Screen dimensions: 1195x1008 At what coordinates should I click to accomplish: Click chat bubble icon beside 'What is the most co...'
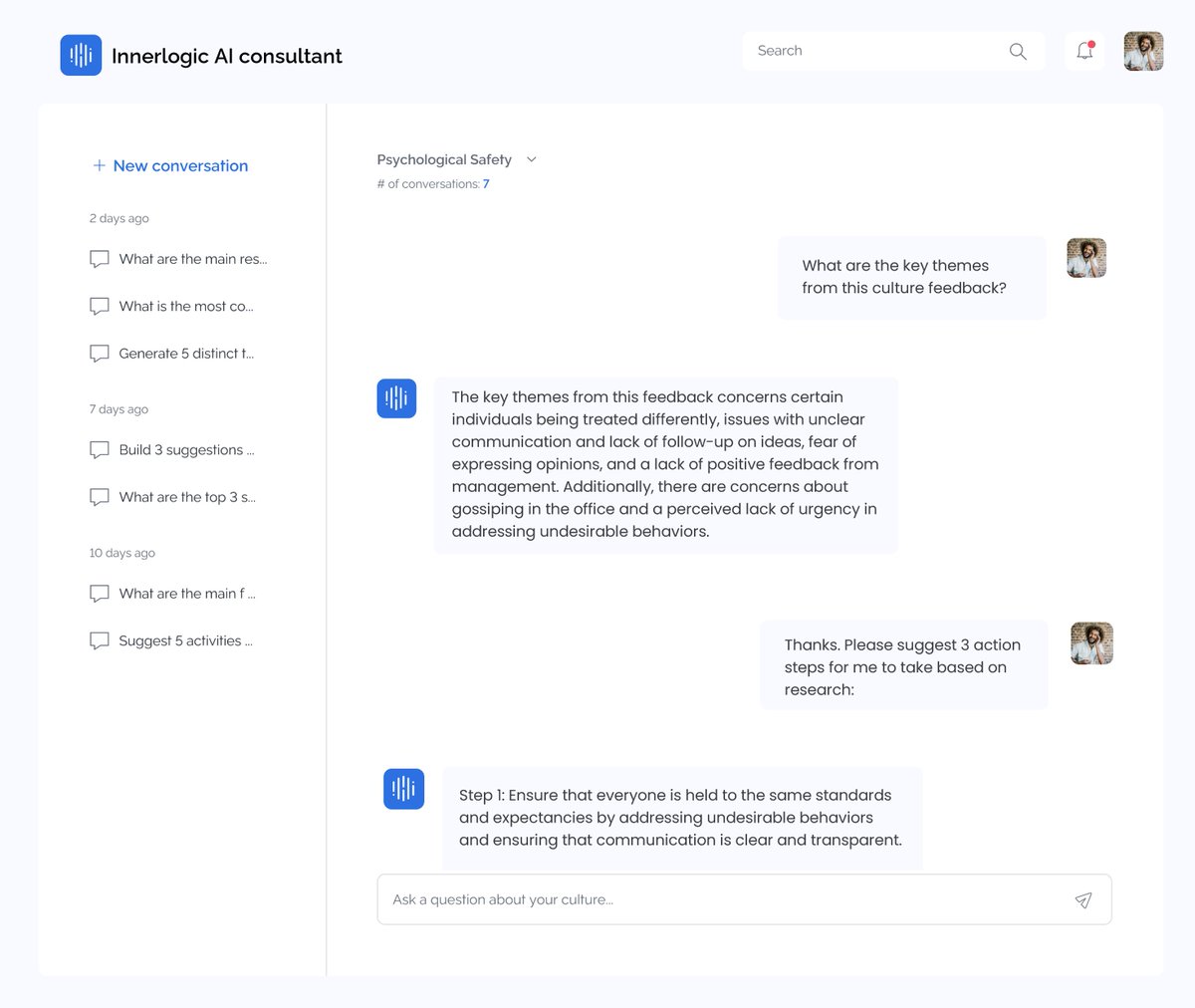tap(100, 306)
